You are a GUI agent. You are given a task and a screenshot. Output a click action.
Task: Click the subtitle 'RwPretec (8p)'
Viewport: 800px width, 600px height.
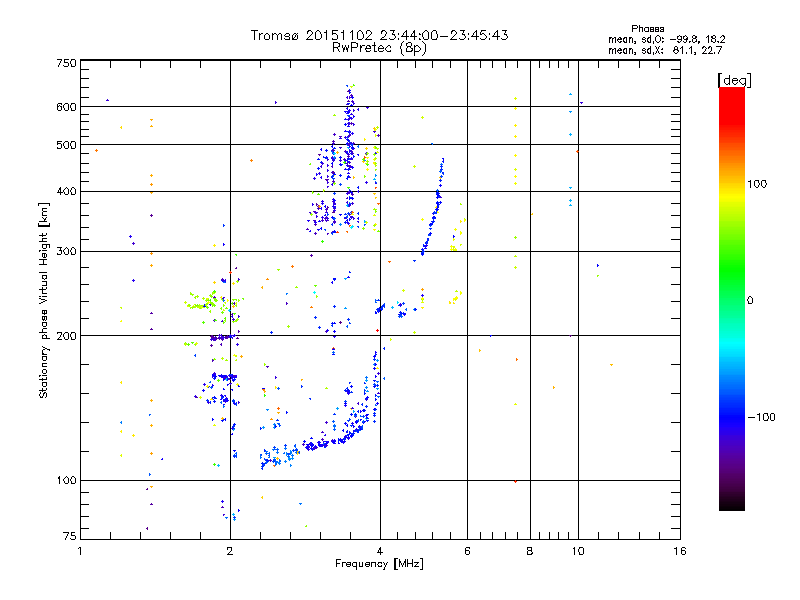[x=379, y=48]
